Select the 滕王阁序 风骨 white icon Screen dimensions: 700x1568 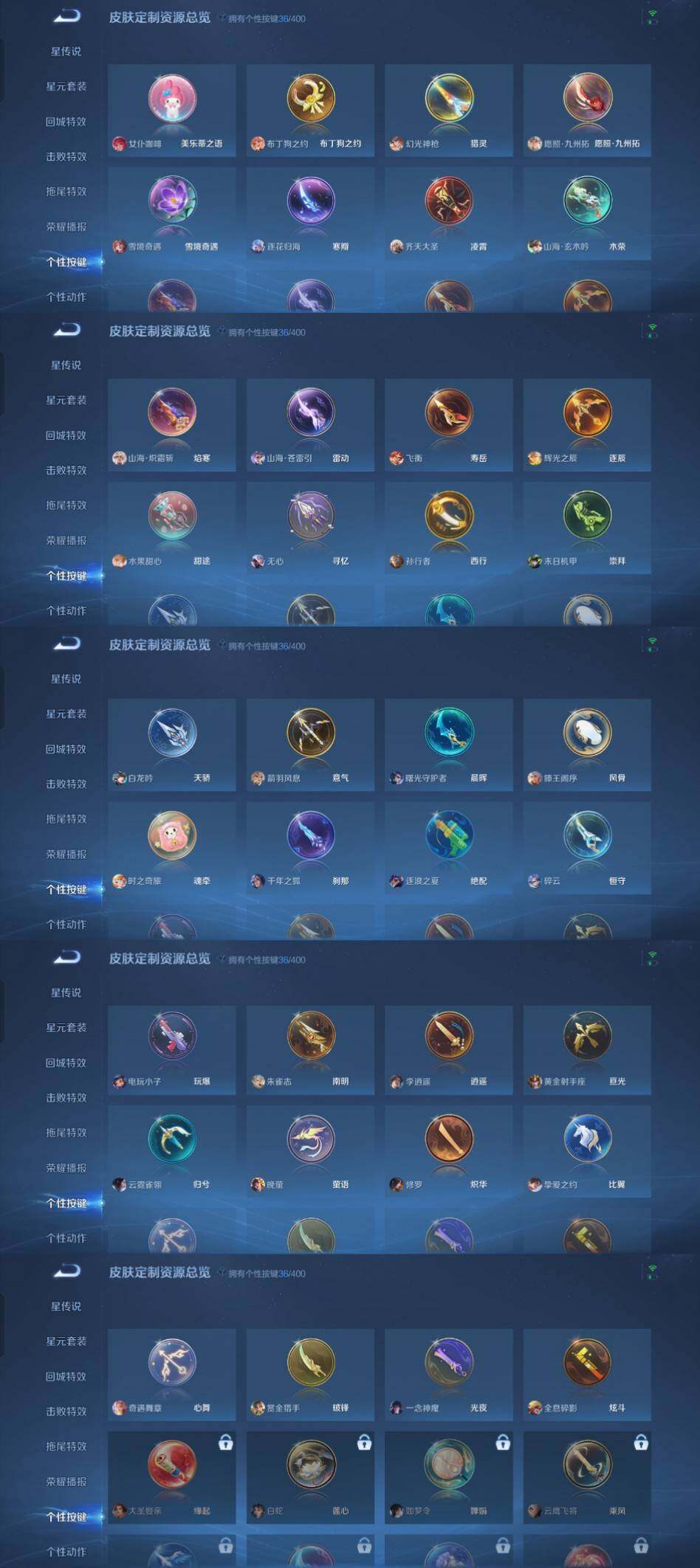tap(587, 732)
